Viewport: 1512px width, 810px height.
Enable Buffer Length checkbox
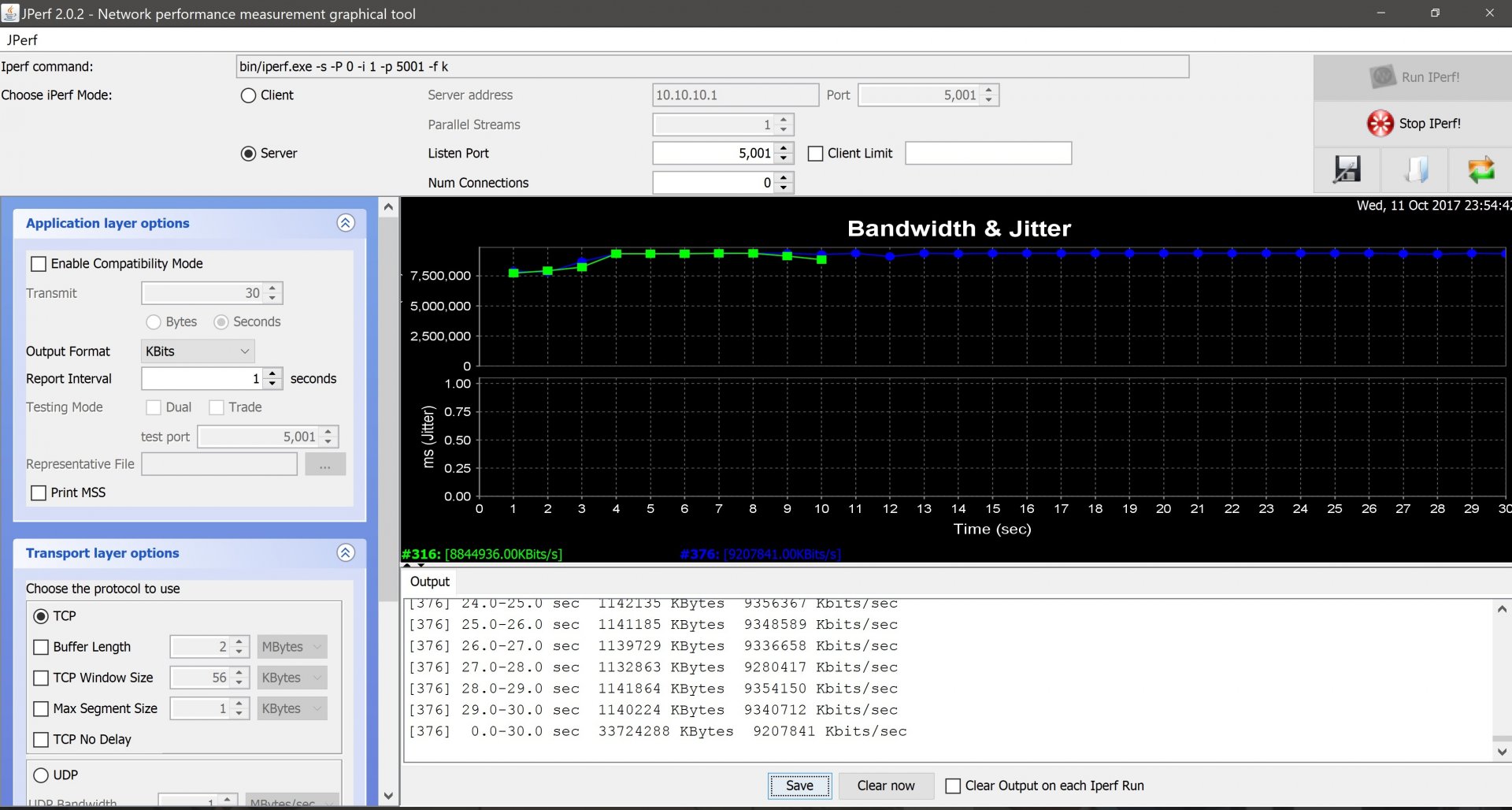(41, 647)
